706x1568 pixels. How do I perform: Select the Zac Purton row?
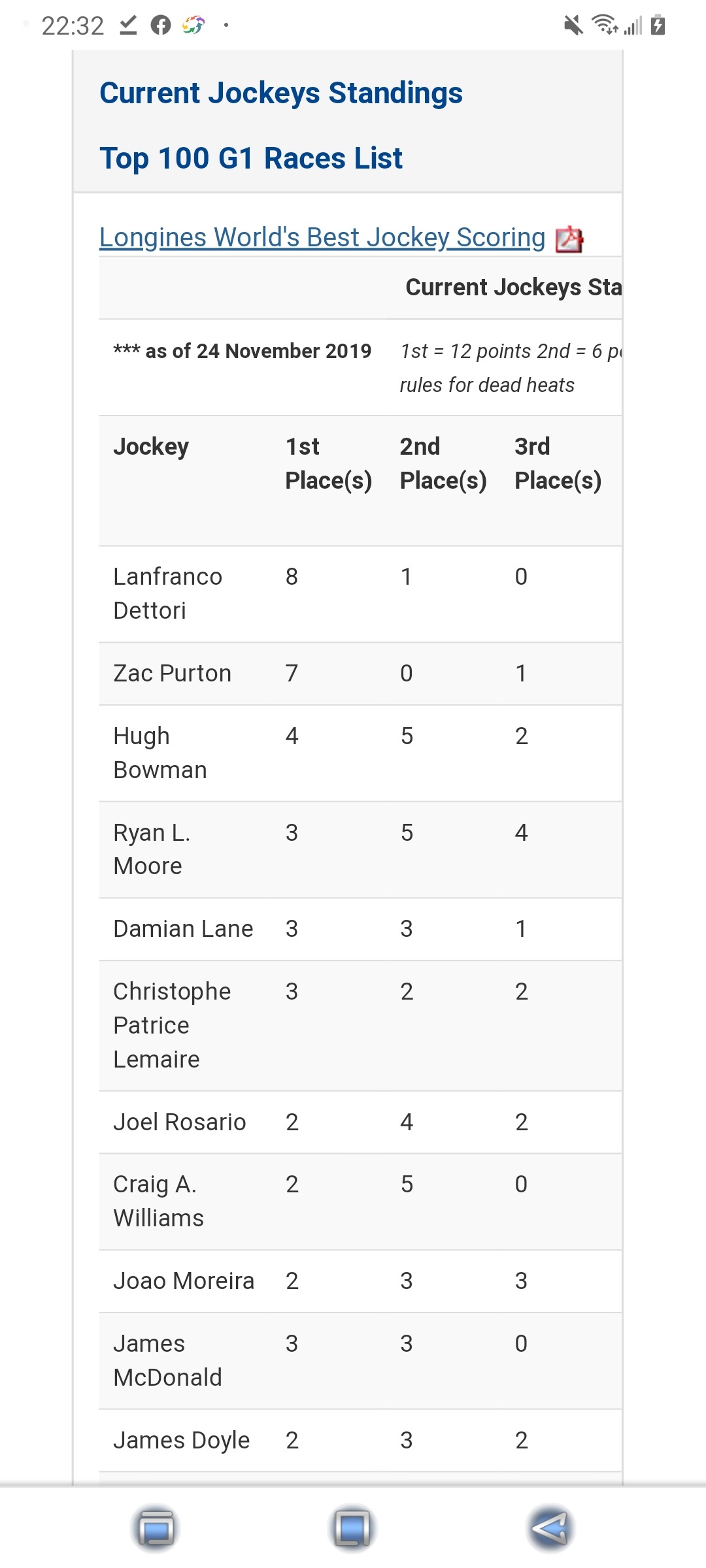tap(360, 674)
